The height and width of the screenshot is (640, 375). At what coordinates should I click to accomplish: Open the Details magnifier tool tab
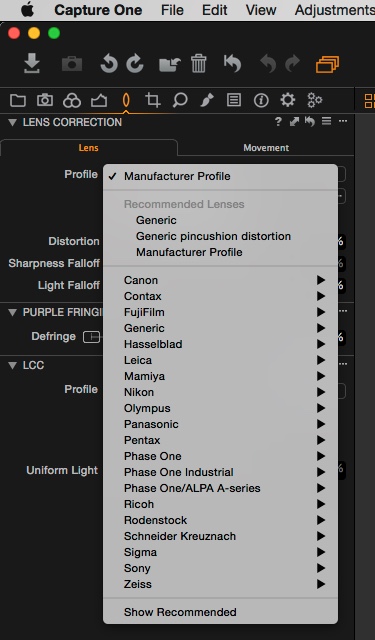(180, 100)
